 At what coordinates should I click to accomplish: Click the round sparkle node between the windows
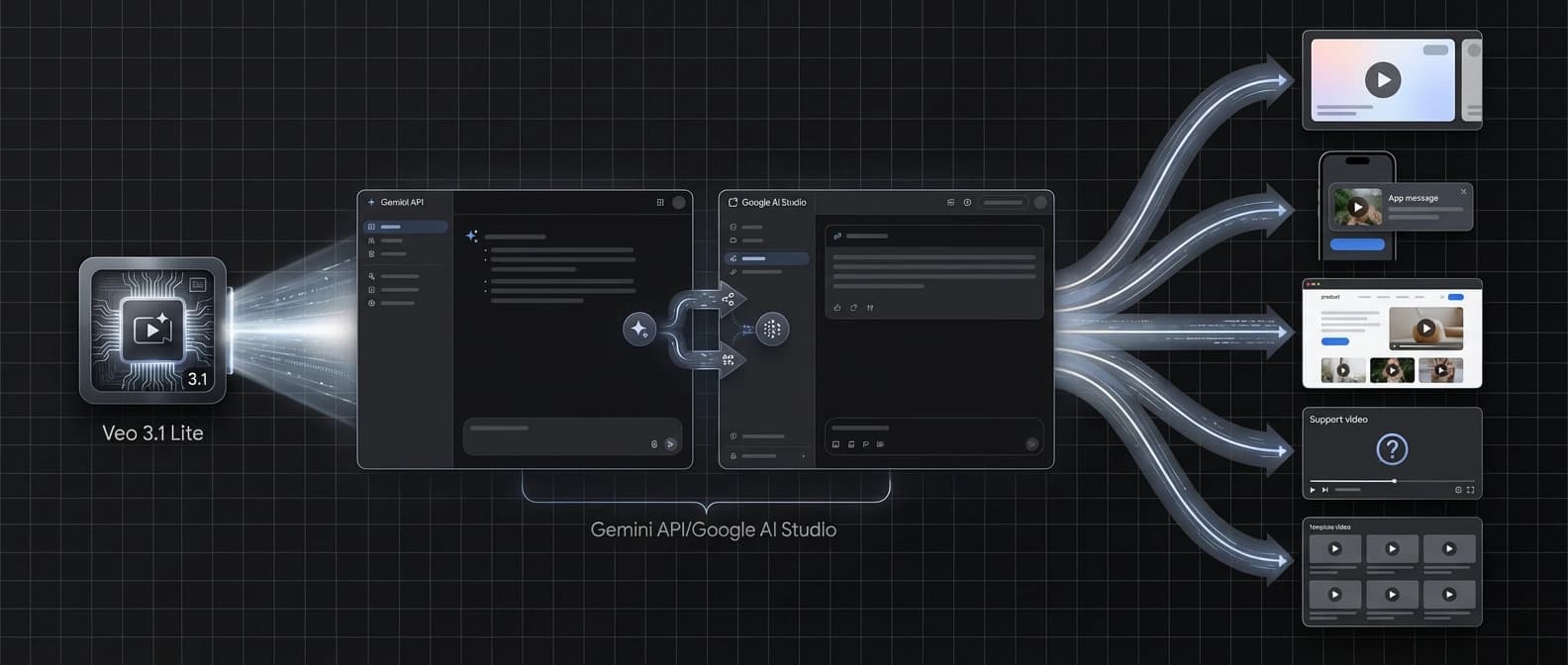pos(639,329)
